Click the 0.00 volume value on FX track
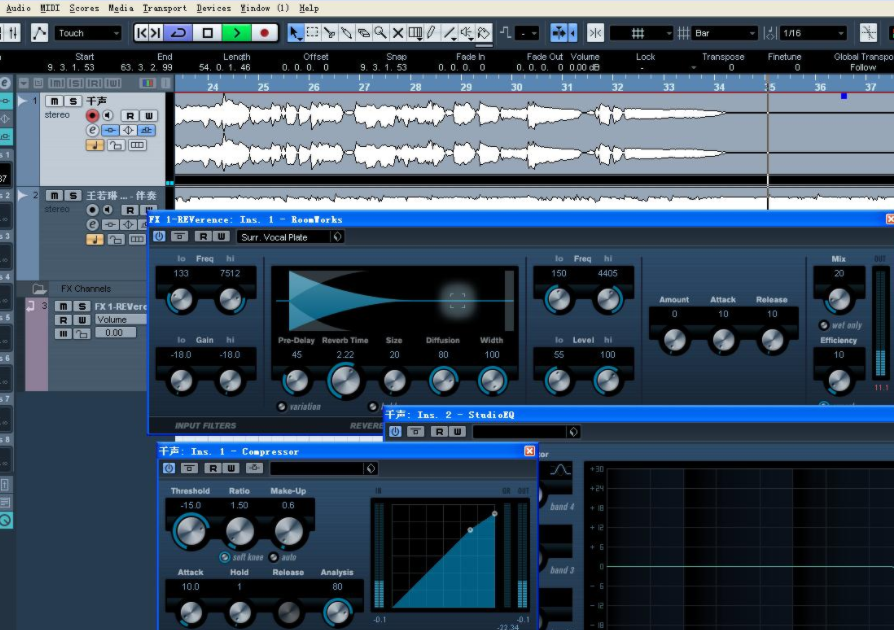This screenshot has height=630, width=894. coord(115,333)
